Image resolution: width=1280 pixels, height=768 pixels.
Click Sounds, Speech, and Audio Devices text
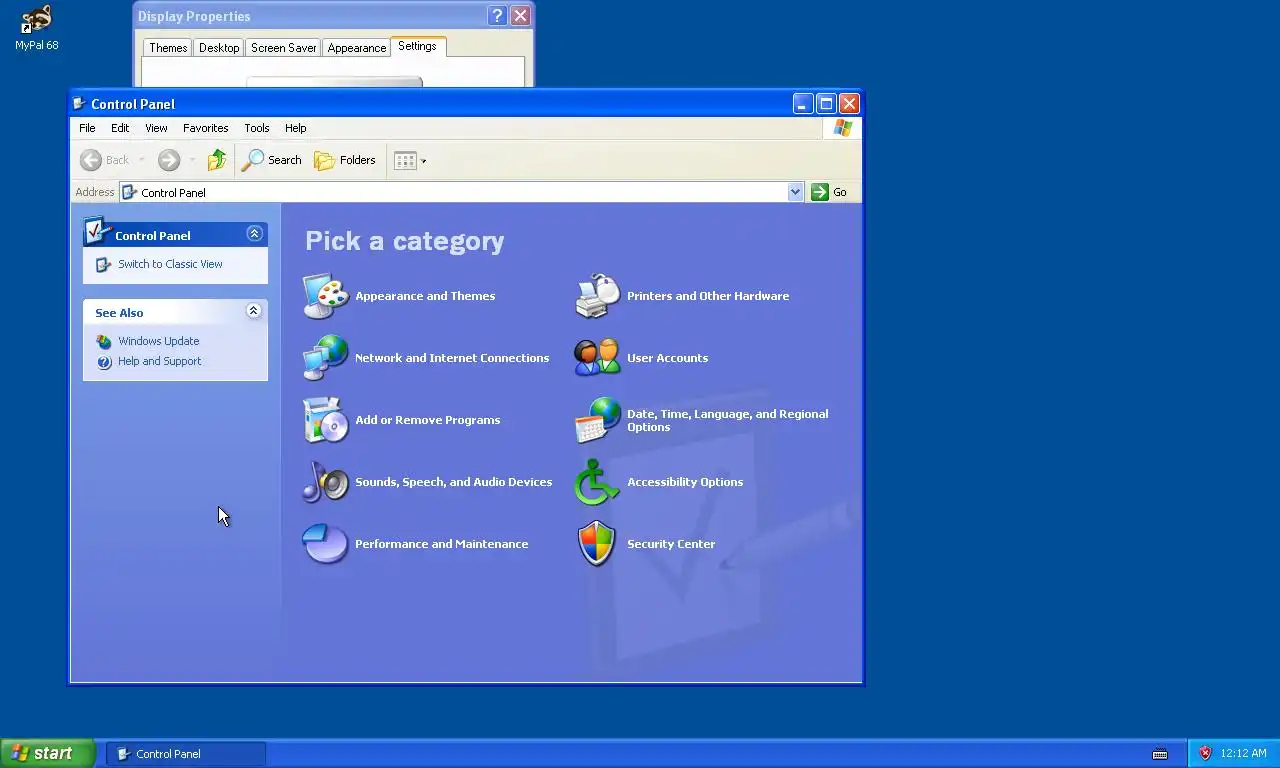pos(453,482)
